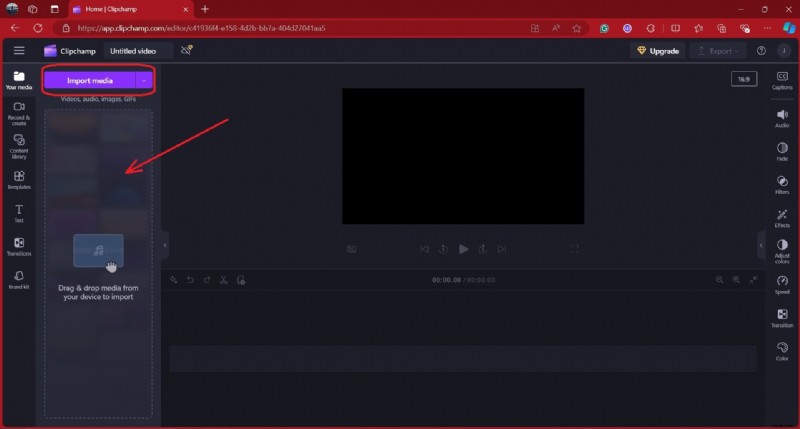The image size is (800, 429).
Task: Undo the last action
Action: (x=190, y=280)
